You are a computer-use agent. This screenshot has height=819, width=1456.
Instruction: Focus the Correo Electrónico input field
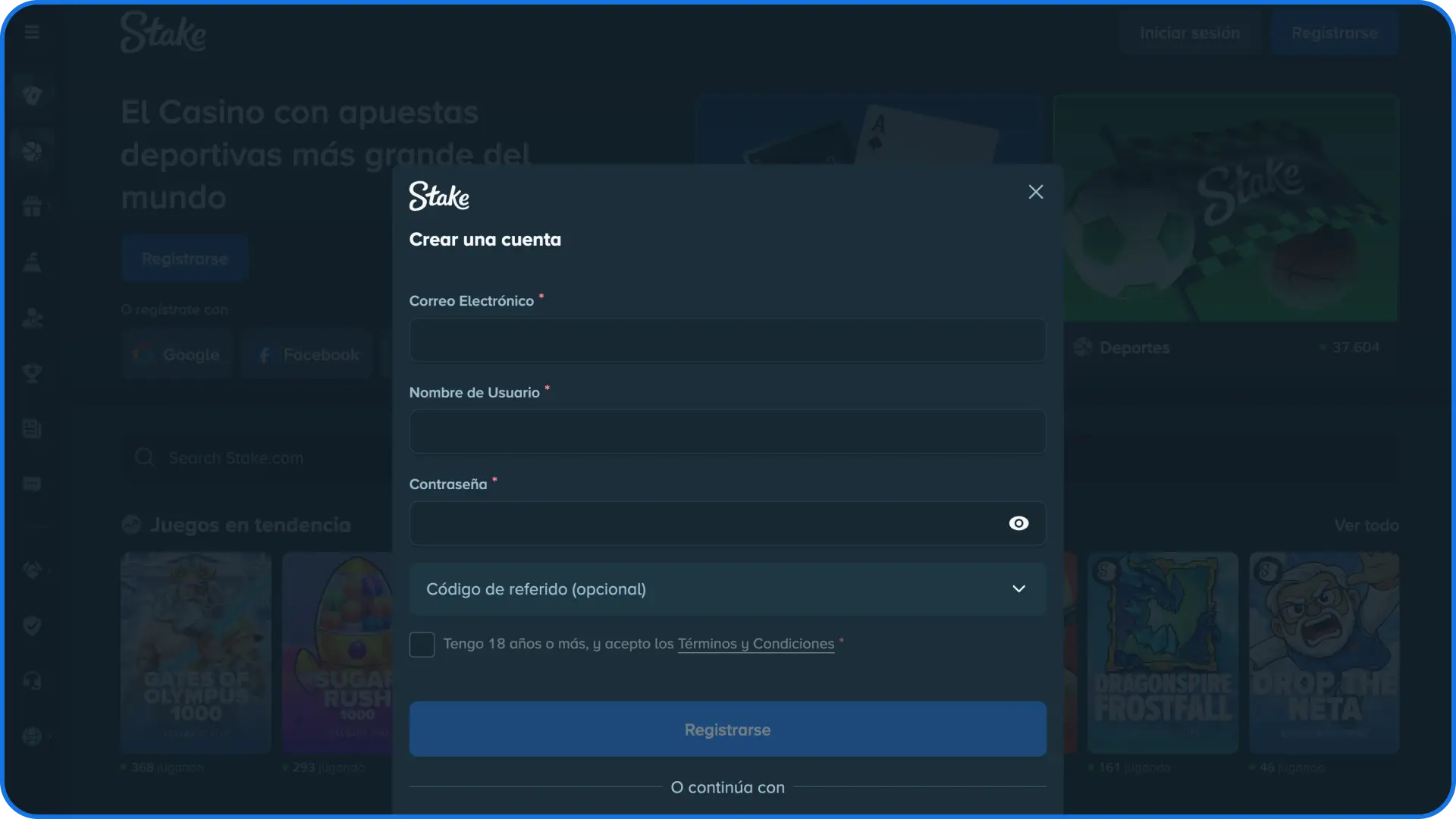(728, 340)
